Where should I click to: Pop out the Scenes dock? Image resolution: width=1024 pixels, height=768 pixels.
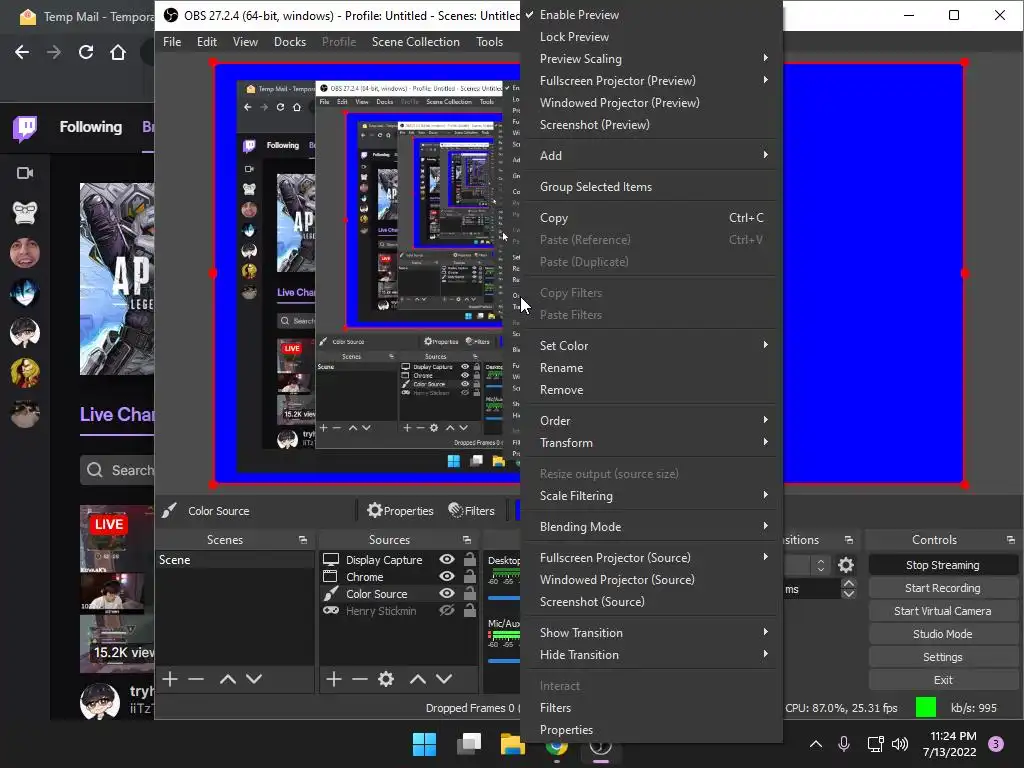tap(302, 540)
